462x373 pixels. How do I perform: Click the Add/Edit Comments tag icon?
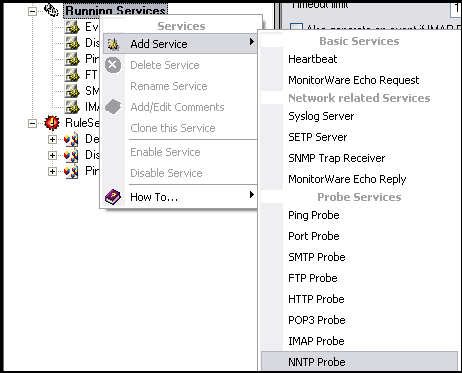[x=113, y=107]
